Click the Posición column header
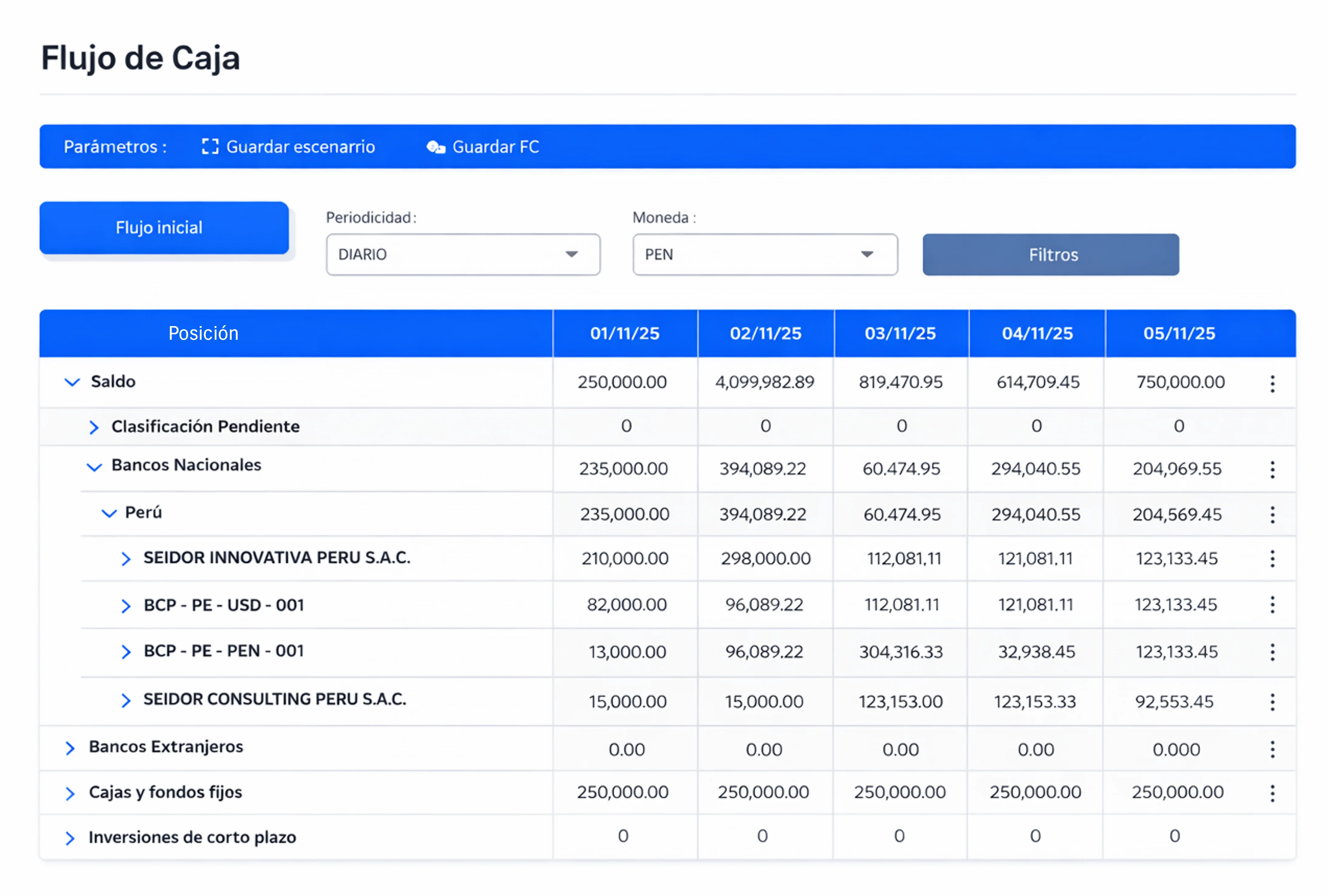 tap(203, 333)
